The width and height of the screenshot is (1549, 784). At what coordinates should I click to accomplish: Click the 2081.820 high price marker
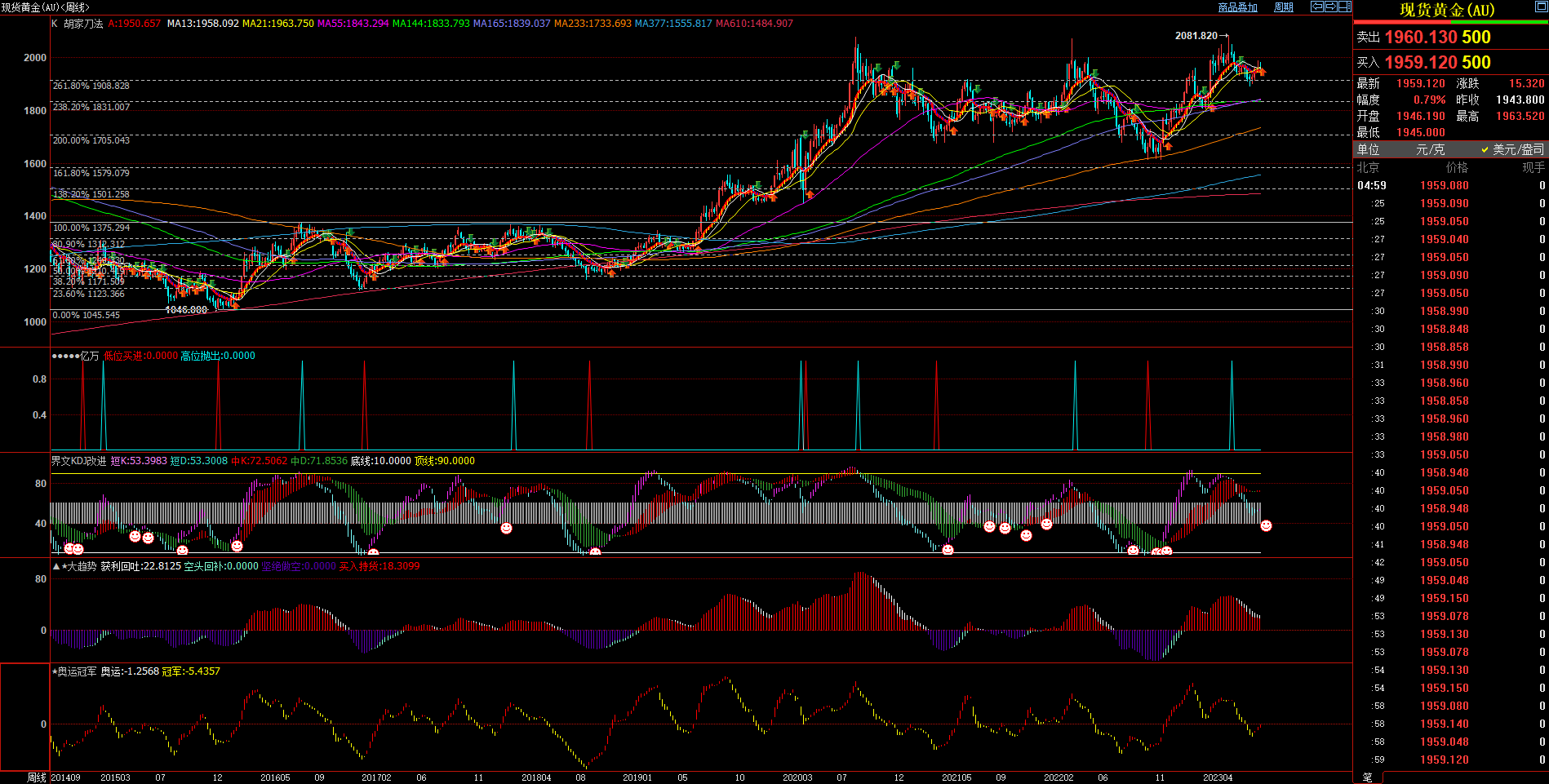coord(1196,36)
